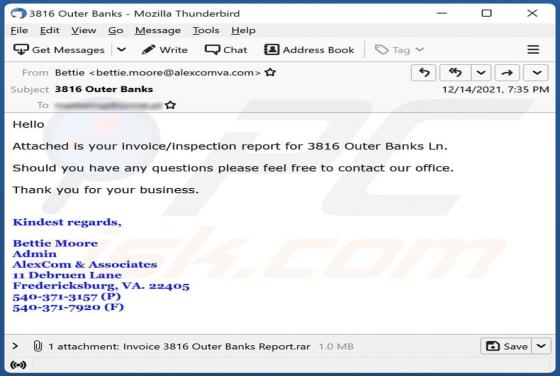Image resolution: width=560 pixels, height=376 pixels.
Task: Expand the Save attachment dropdown arrow
Action: tap(541, 346)
